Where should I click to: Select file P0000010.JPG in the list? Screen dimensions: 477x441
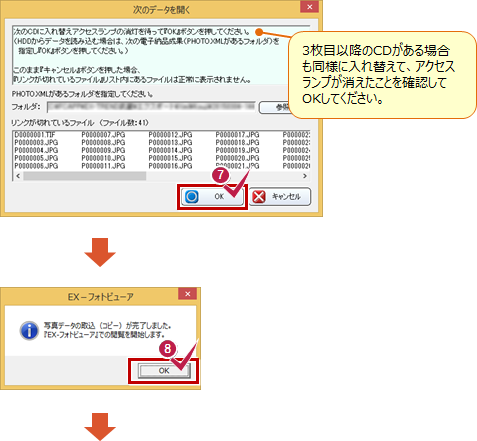(x=103, y=158)
